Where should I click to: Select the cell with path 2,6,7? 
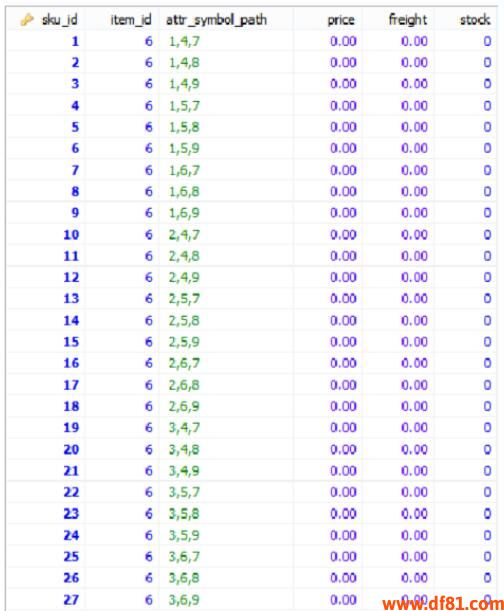pos(184,363)
